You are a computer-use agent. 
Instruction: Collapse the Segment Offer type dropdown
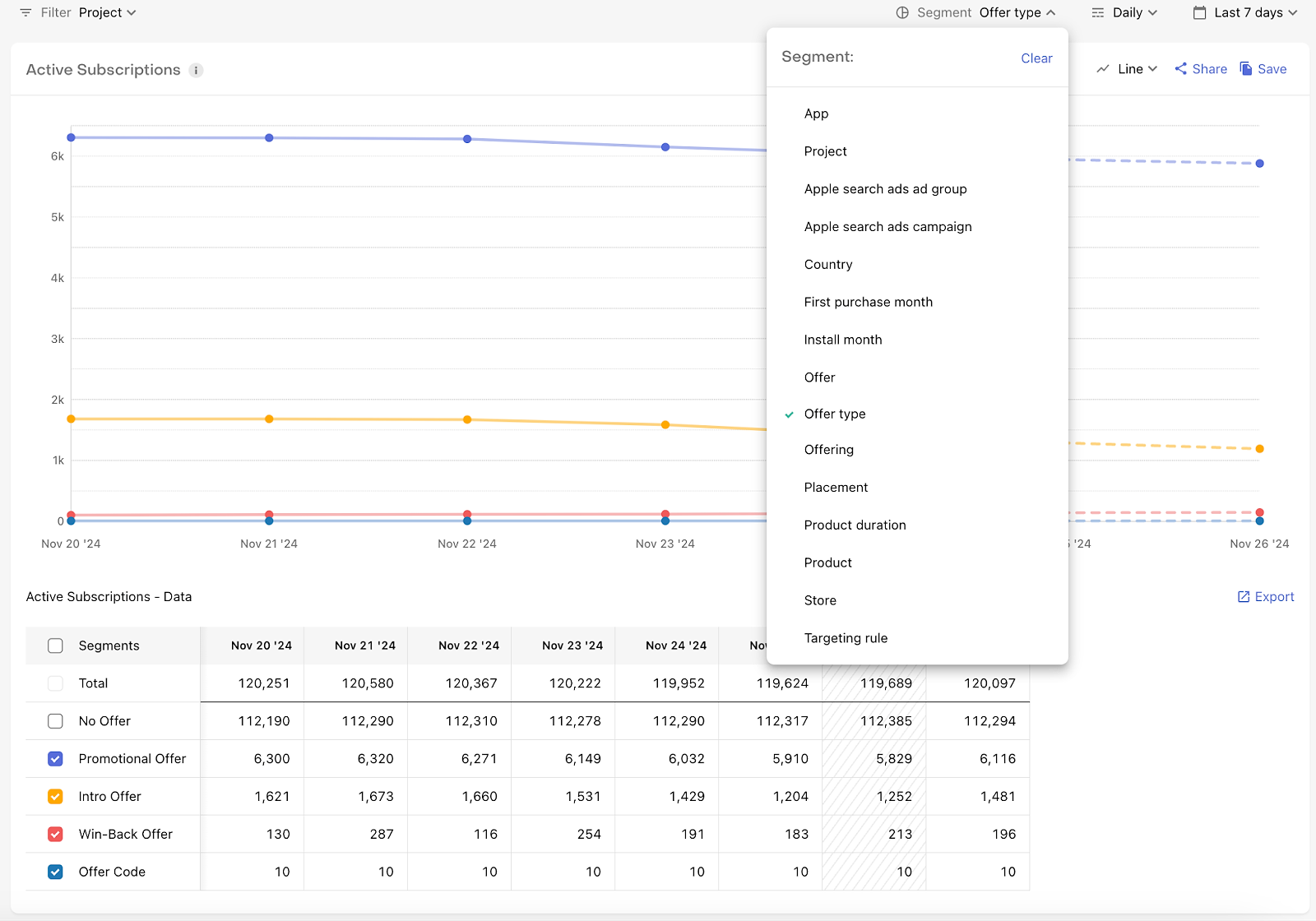coord(1017,12)
